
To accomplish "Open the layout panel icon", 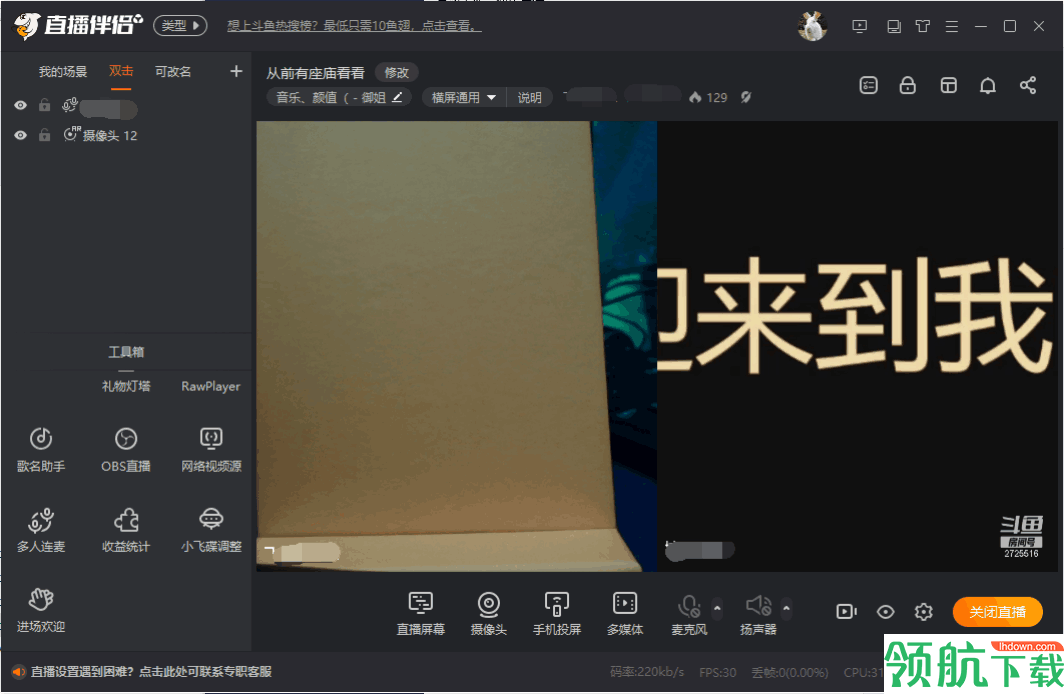I will point(949,85).
